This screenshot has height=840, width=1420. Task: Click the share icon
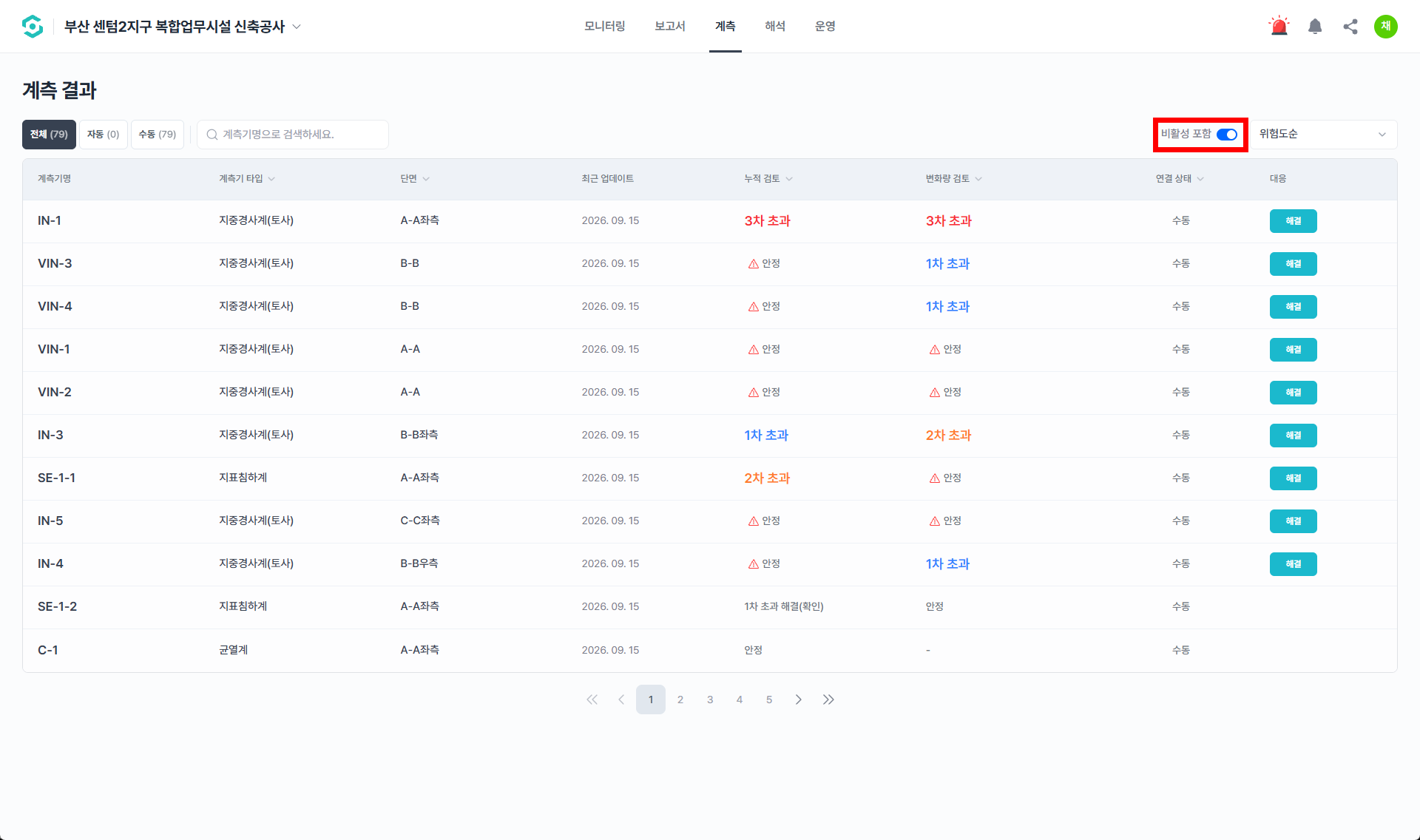(x=1350, y=27)
